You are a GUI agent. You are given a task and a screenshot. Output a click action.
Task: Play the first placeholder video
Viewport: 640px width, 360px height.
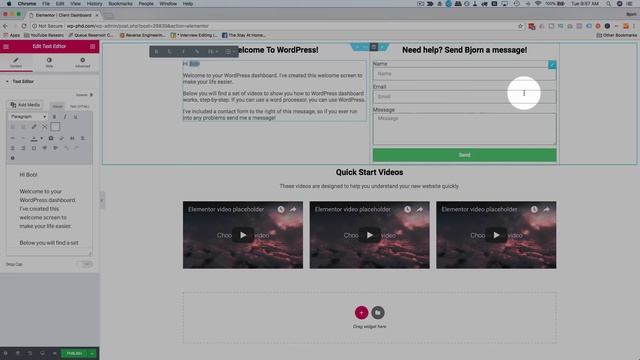[243, 235]
